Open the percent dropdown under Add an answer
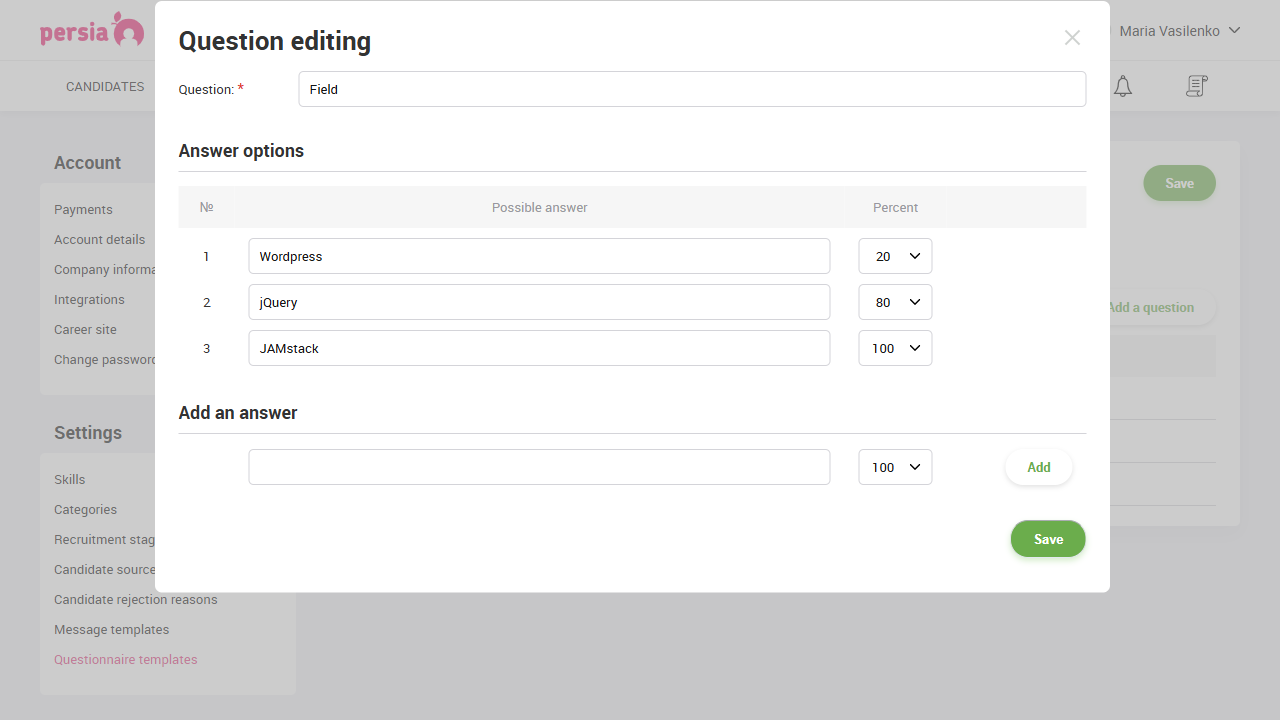The height and width of the screenshot is (720, 1280). (x=895, y=467)
